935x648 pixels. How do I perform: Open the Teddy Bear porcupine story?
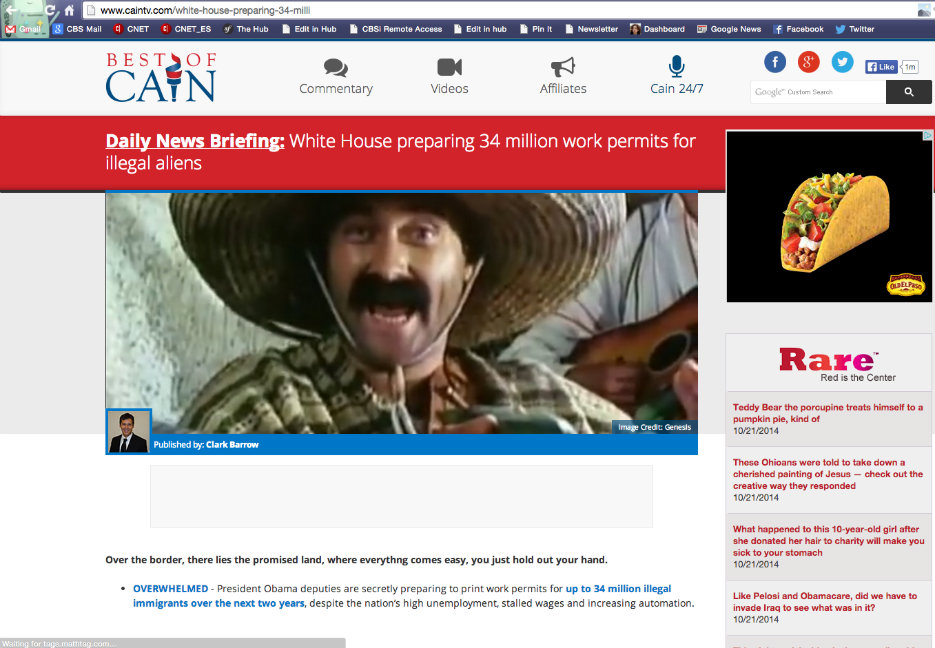[x=827, y=413]
